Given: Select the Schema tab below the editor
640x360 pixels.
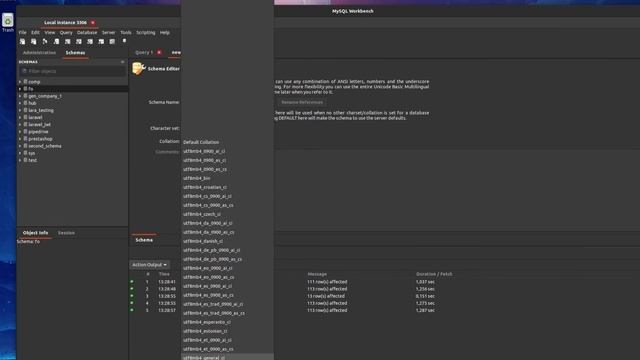Looking at the screenshot, I should click(x=144, y=240).
